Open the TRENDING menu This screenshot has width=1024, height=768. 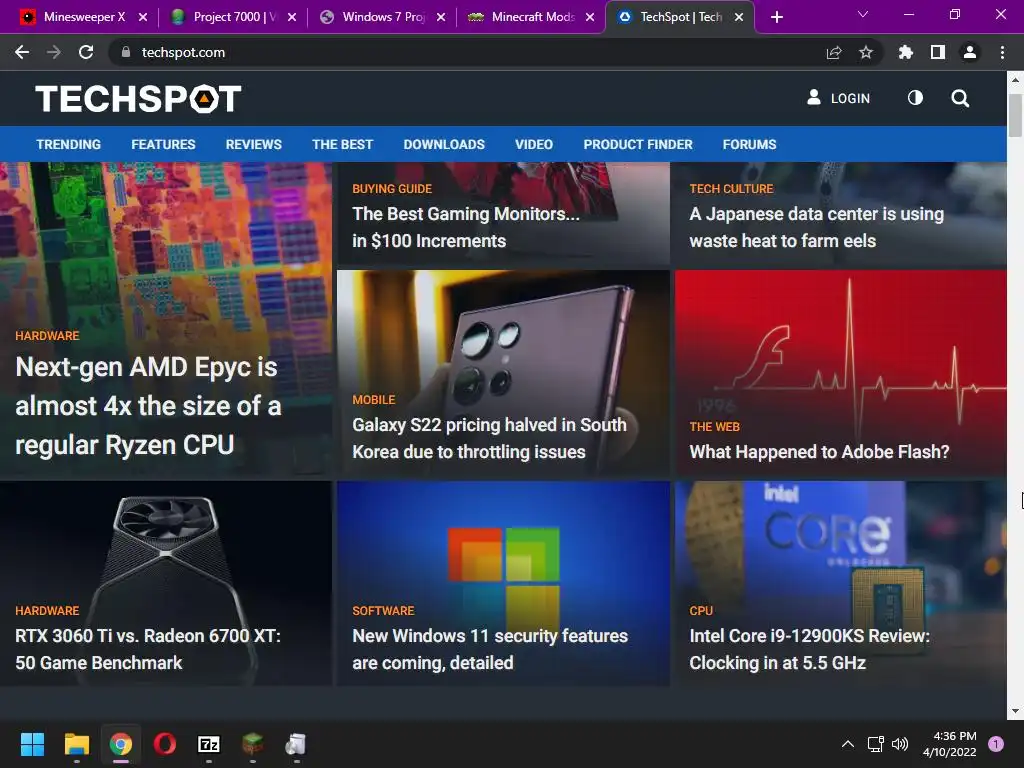[x=69, y=144]
